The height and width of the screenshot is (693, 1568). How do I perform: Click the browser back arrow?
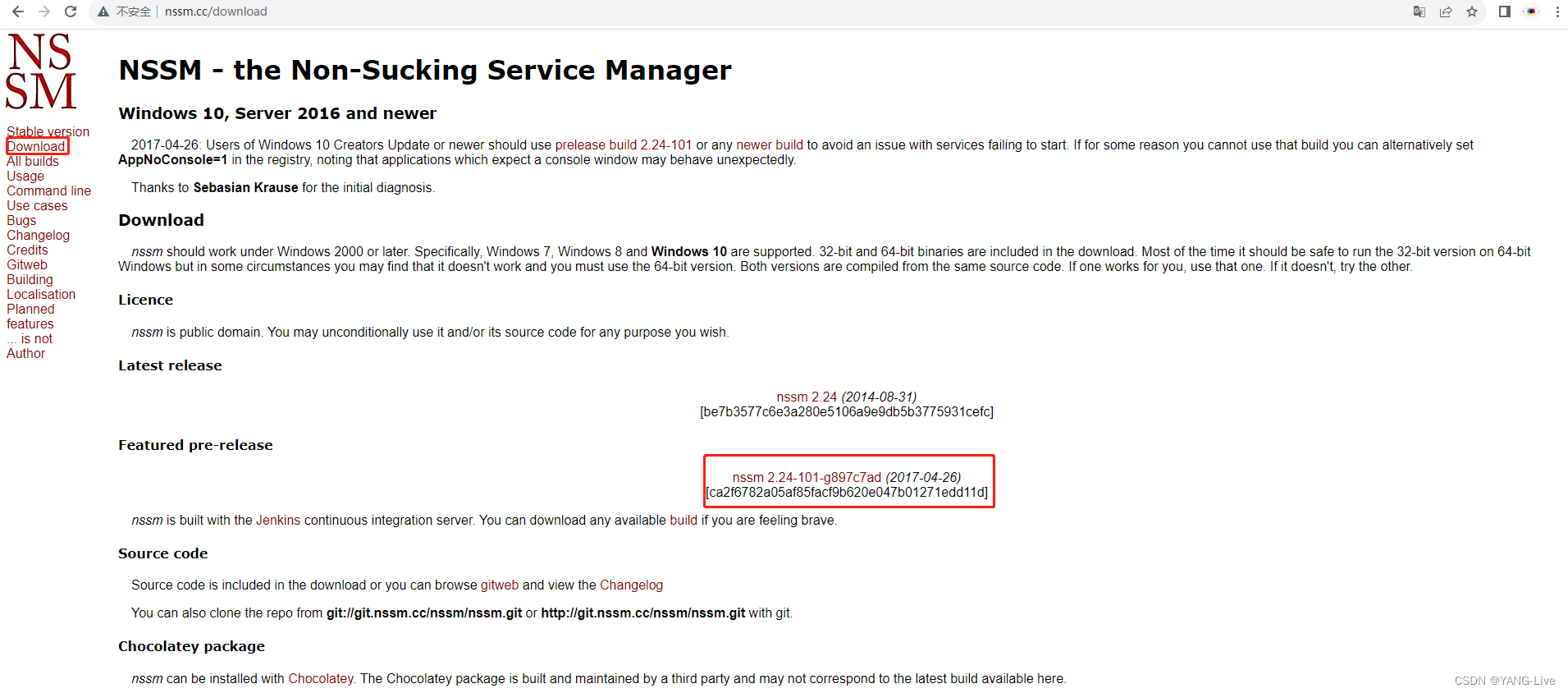pos(18,11)
